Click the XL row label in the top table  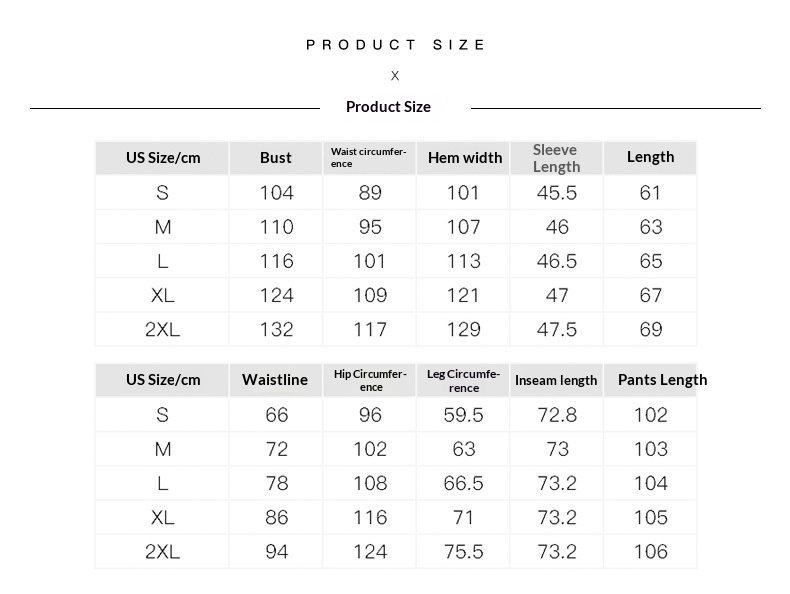[163, 296]
